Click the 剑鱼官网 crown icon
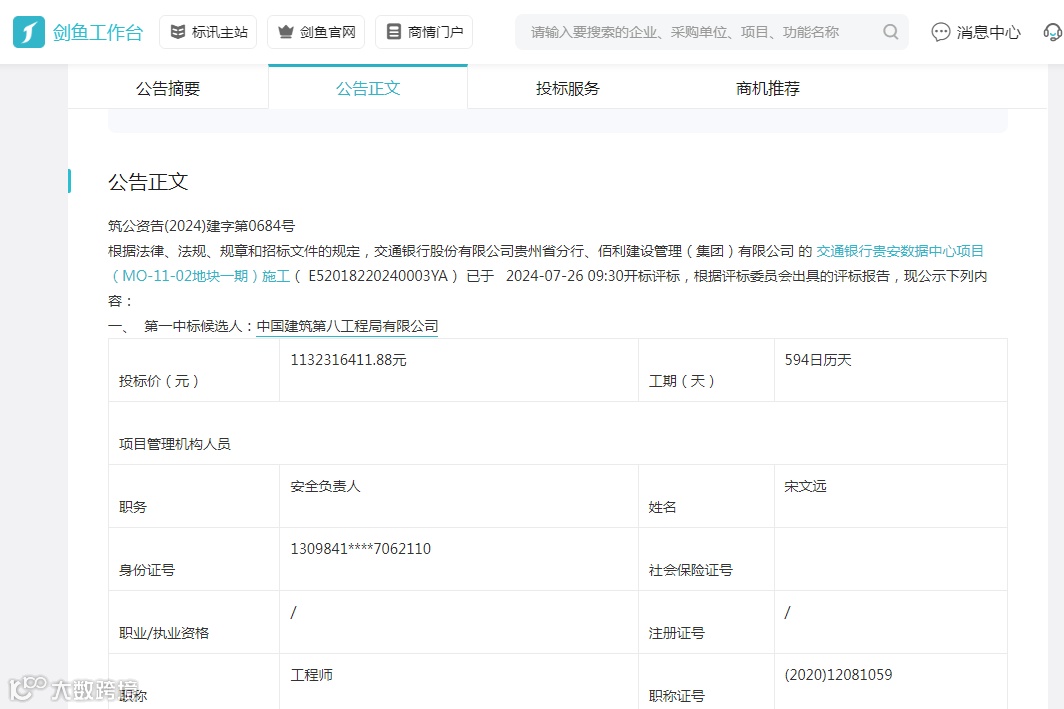1064x709 pixels. point(286,32)
